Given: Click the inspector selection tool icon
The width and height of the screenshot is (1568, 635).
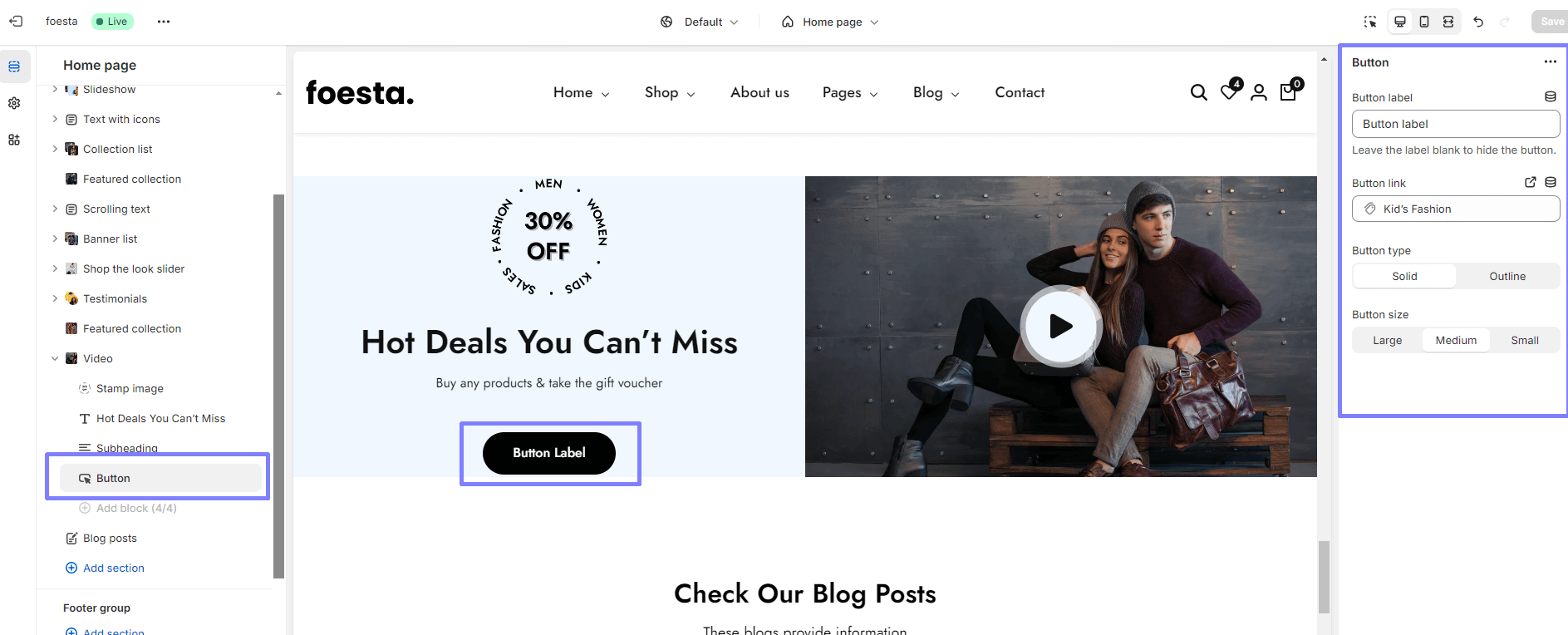Looking at the screenshot, I should point(1370,22).
